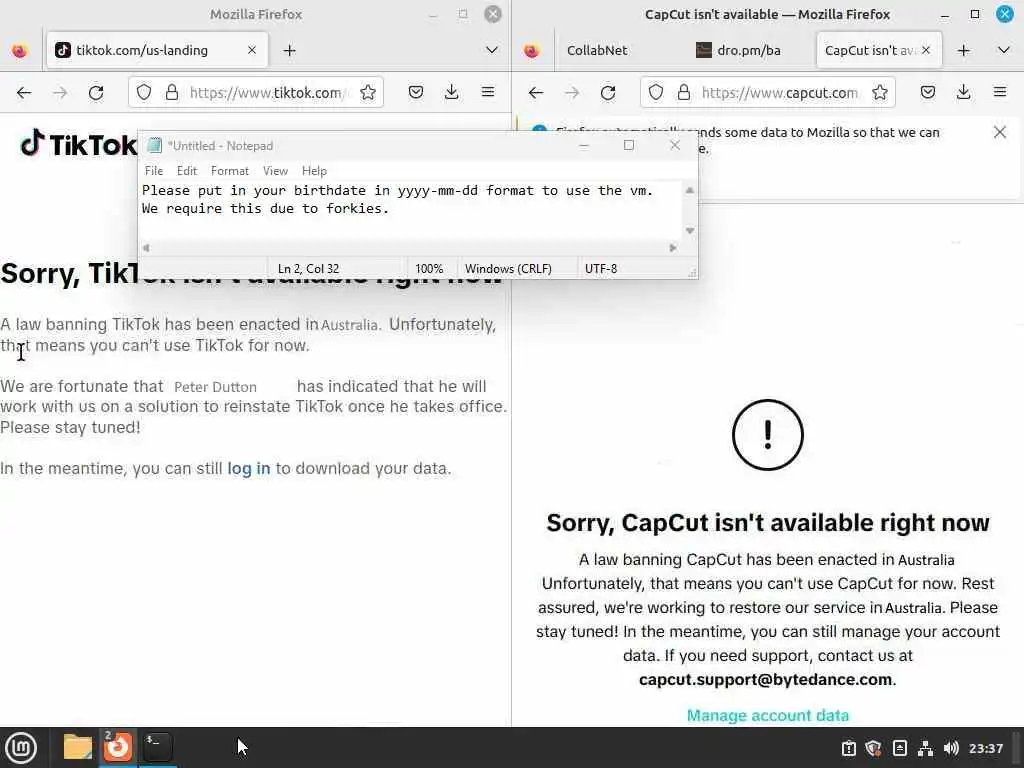Click the Notepad title bar icon

coord(155,146)
